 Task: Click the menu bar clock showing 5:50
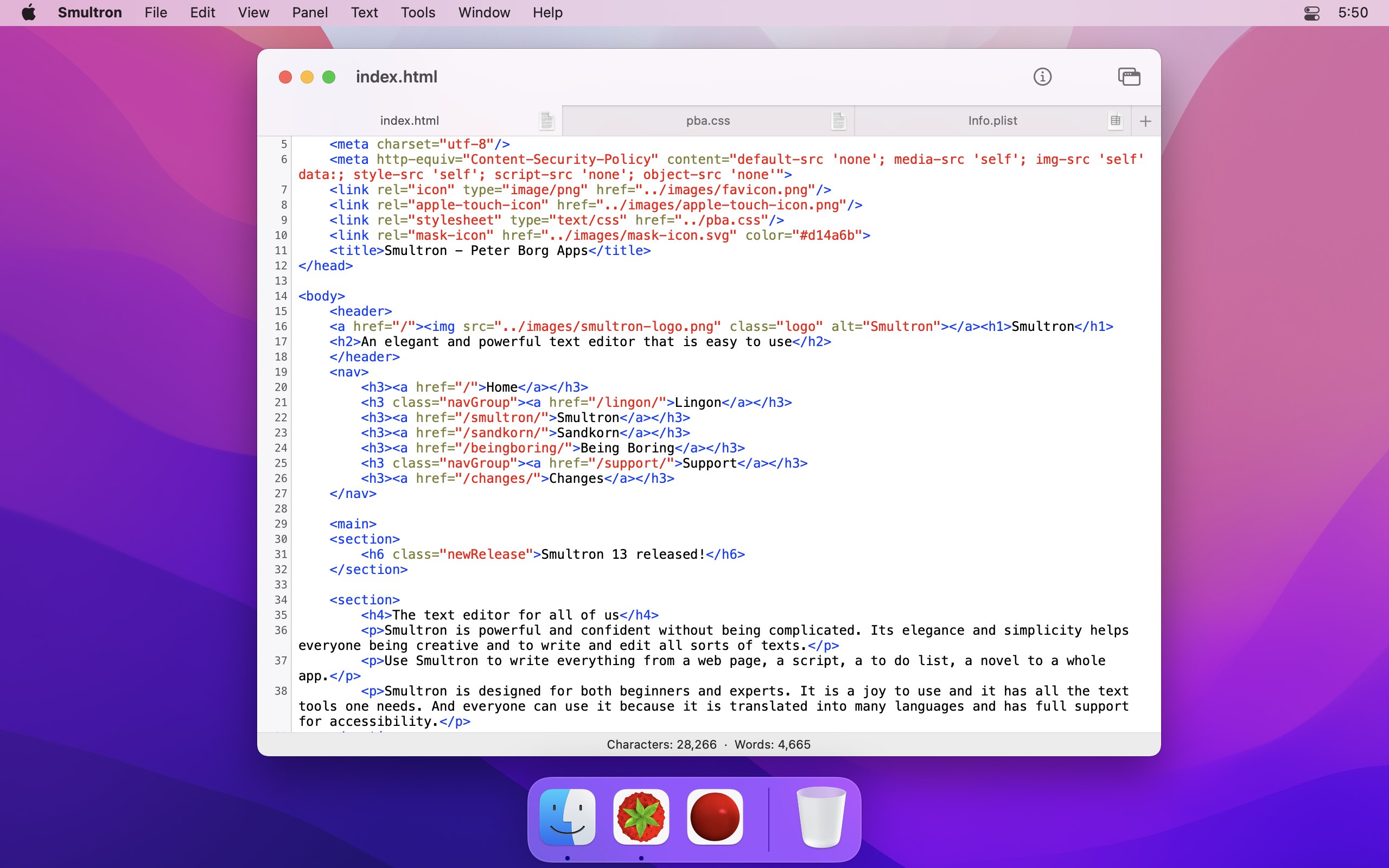(1353, 12)
